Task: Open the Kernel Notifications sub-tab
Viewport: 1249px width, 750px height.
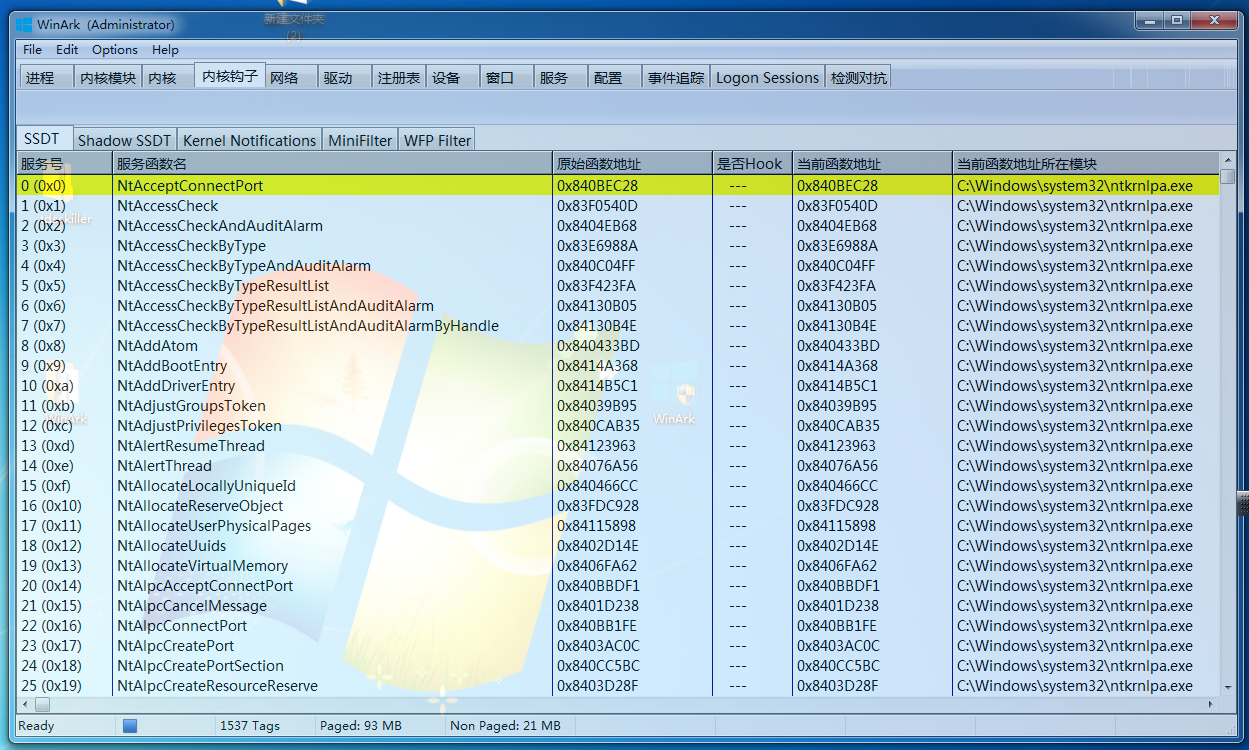Action: (250, 140)
